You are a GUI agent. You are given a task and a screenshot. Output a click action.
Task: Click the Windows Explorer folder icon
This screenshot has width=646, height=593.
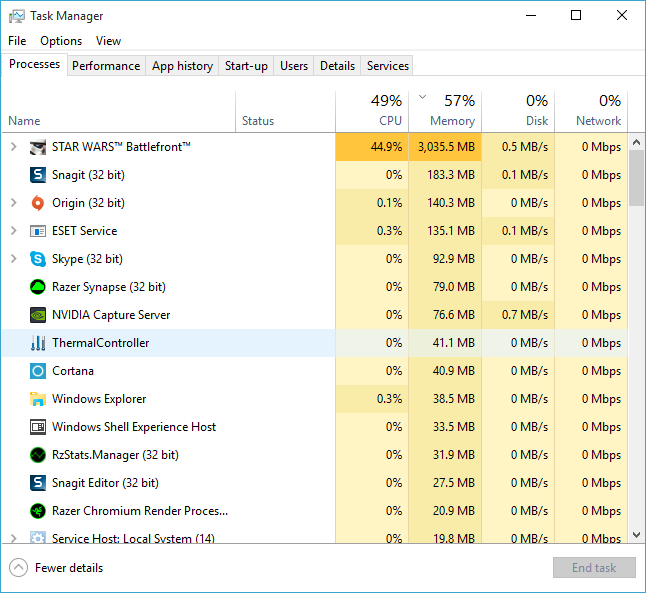pos(38,399)
